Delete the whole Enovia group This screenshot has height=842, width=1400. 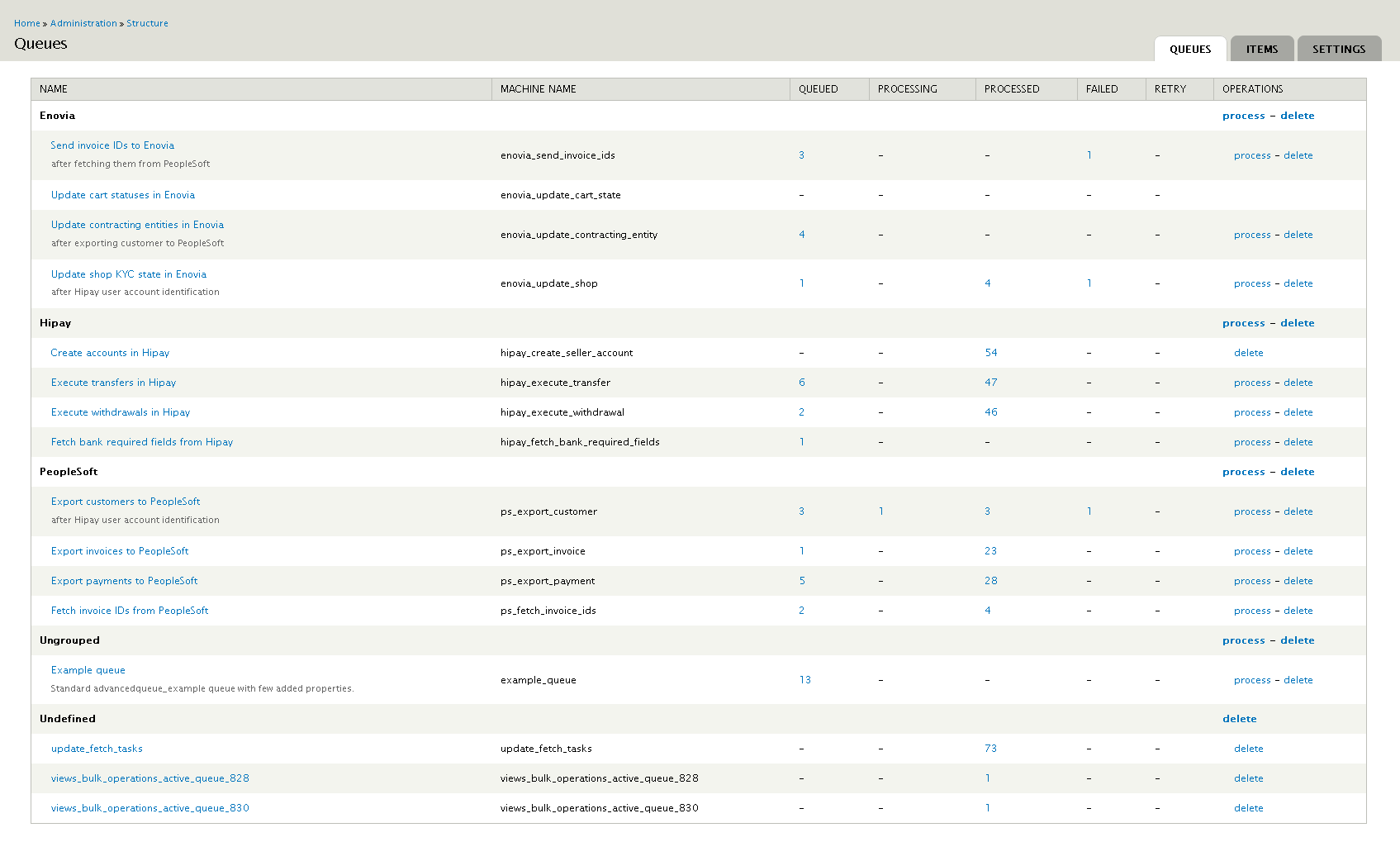click(x=1298, y=116)
